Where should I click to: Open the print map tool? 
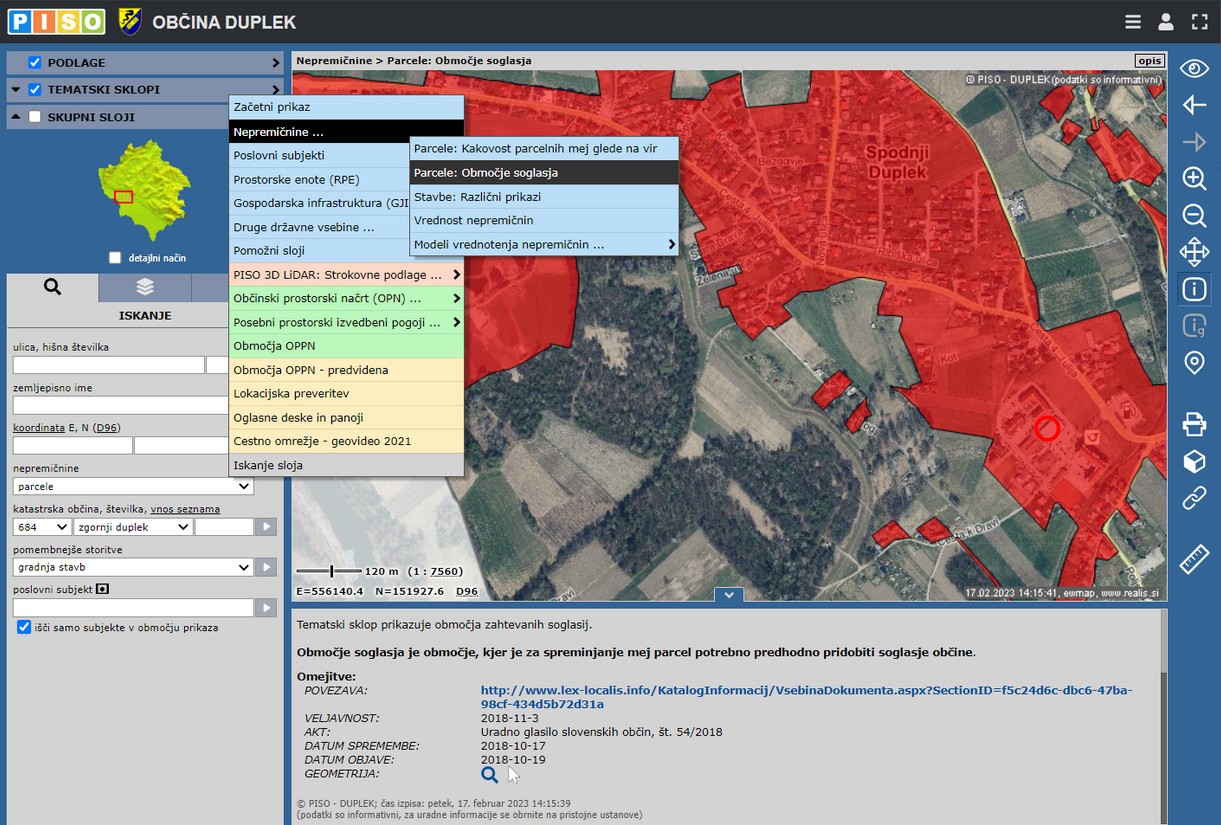(x=1194, y=424)
